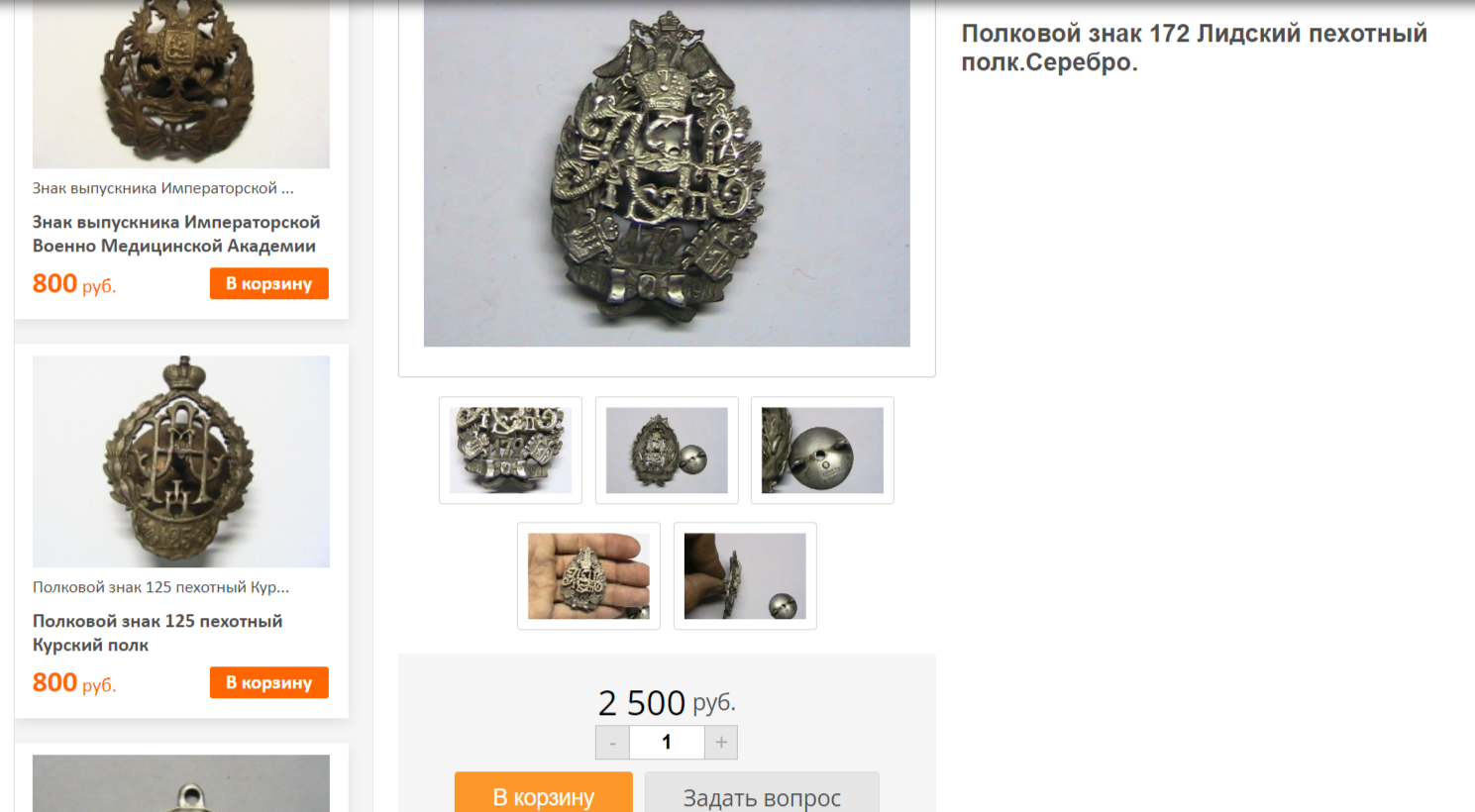1475x812 pixels.
Task: Open the Полковой знак 125 пехотный Курский полк link
Action: point(158,633)
